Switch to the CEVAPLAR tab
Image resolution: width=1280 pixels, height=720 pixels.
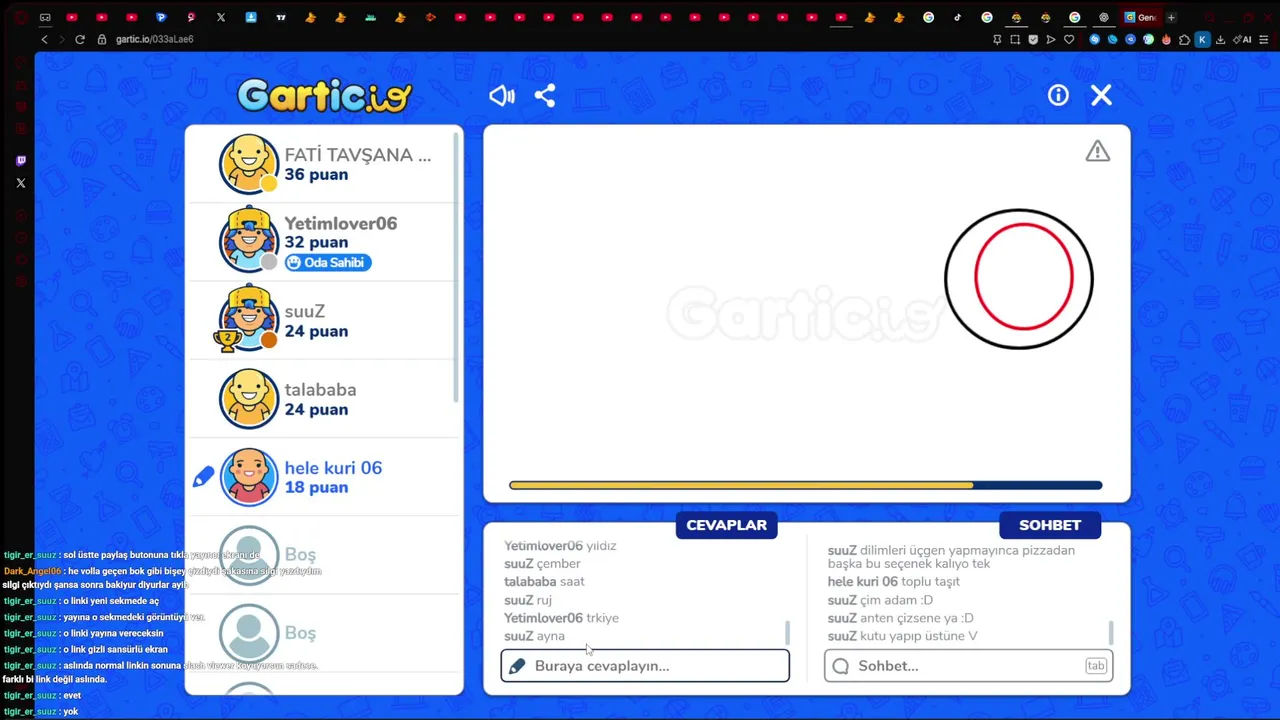click(727, 525)
